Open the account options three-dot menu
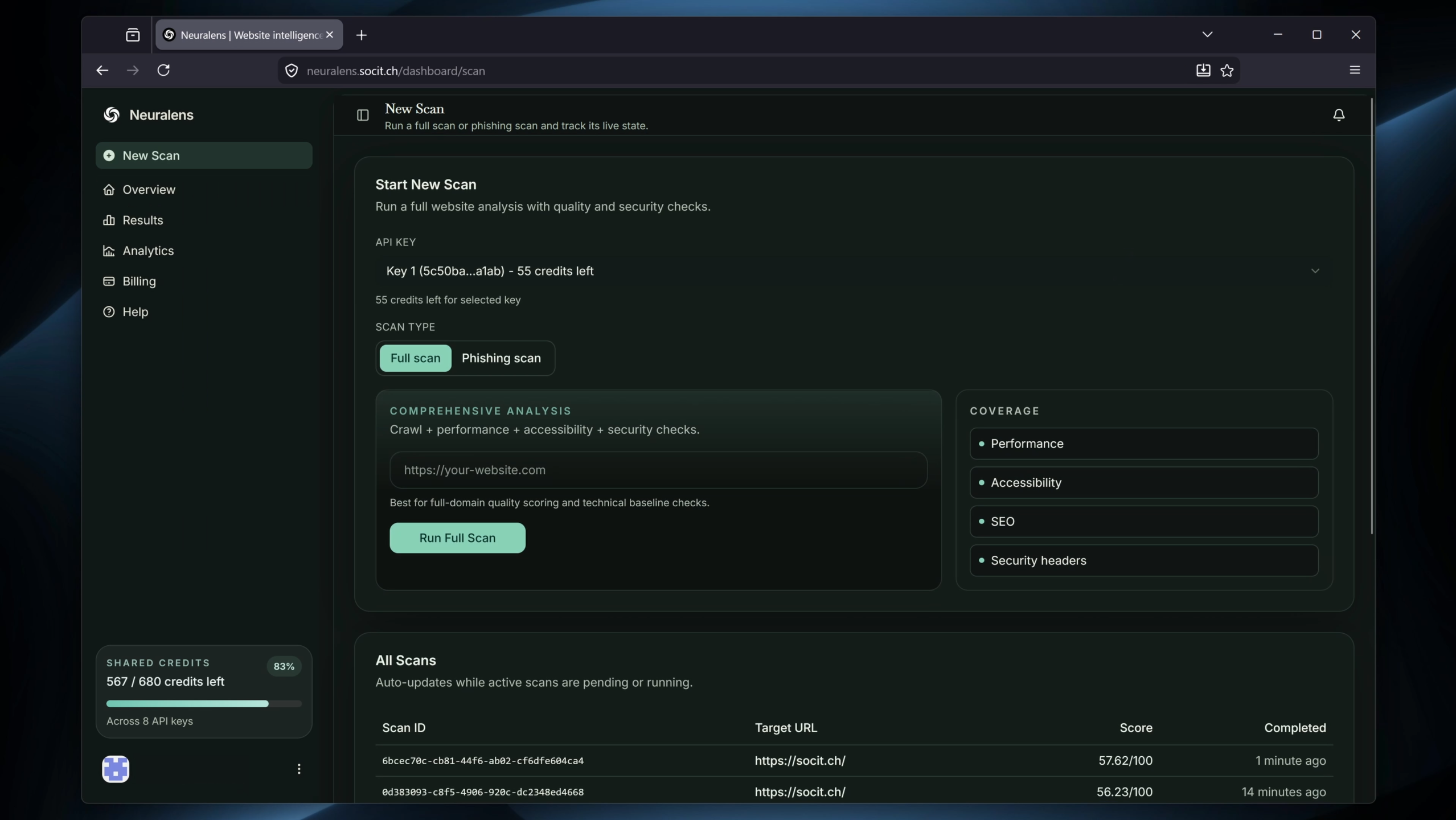 (299, 769)
